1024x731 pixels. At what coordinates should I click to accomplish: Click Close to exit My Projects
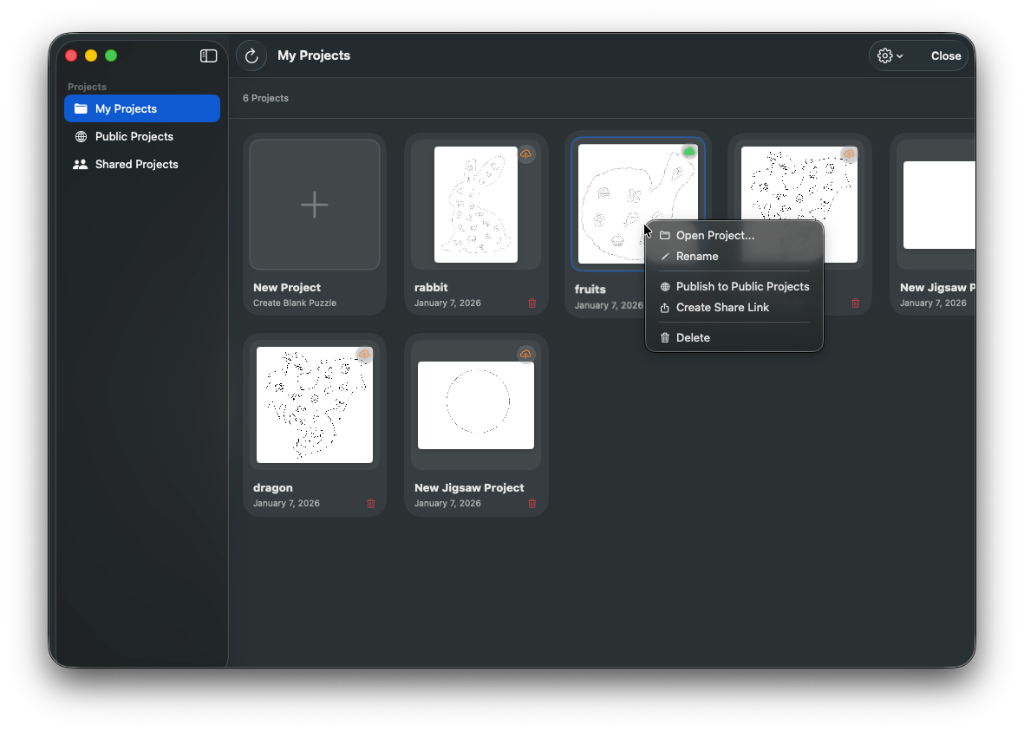pos(945,55)
